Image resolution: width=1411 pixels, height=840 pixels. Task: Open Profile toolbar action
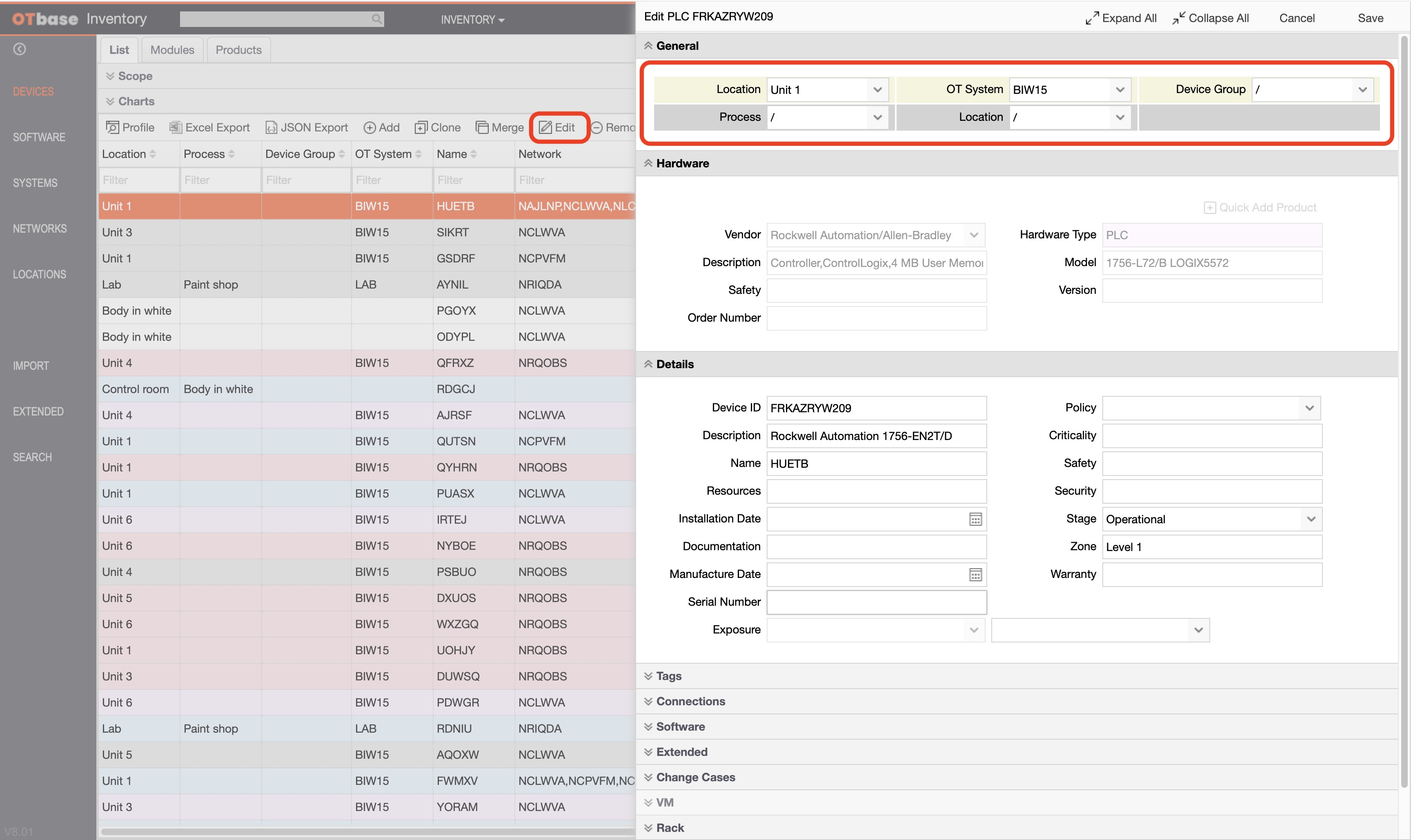click(130, 127)
